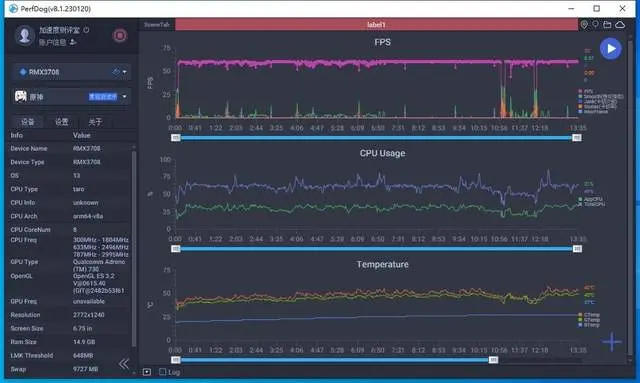Maximize the PerfDog window
This screenshot has width=640, height=383.
point(597,8)
